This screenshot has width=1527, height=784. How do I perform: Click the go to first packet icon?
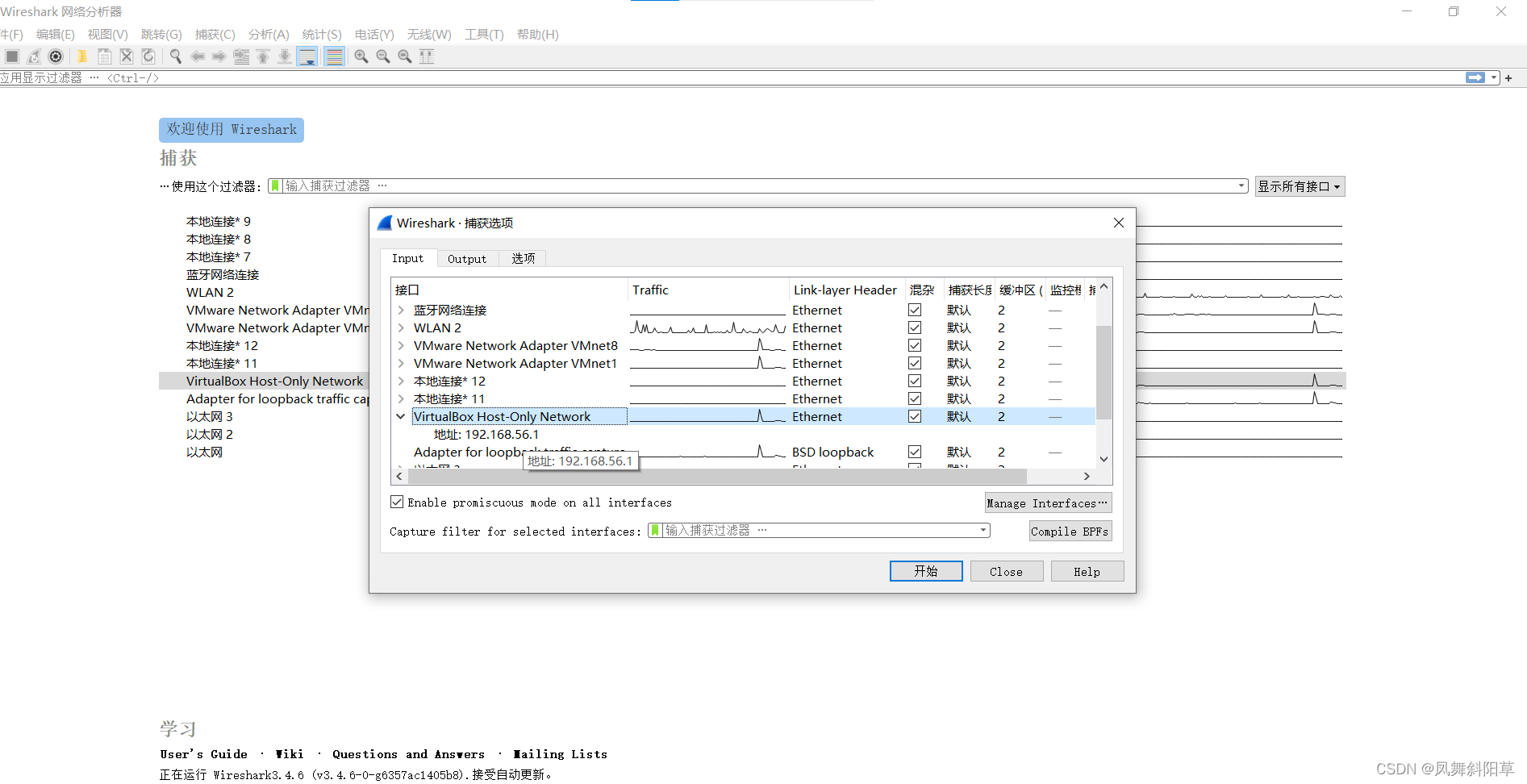(263, 56)
